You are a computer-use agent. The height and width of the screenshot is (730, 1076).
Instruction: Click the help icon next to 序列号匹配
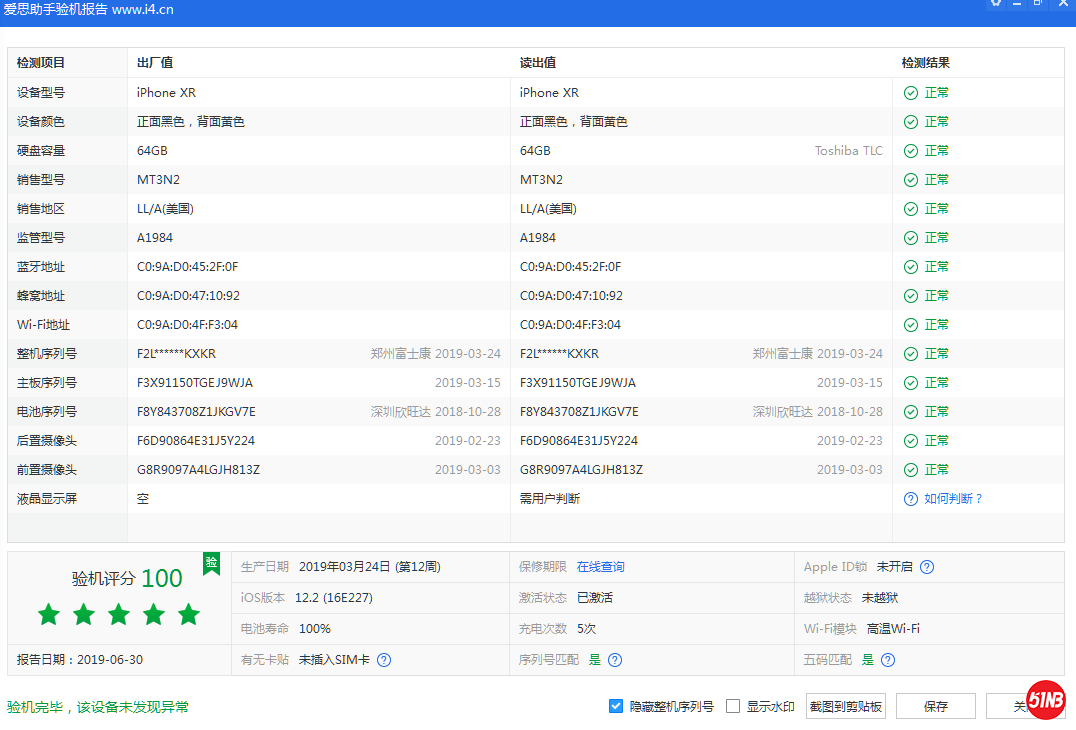[615, 659]
